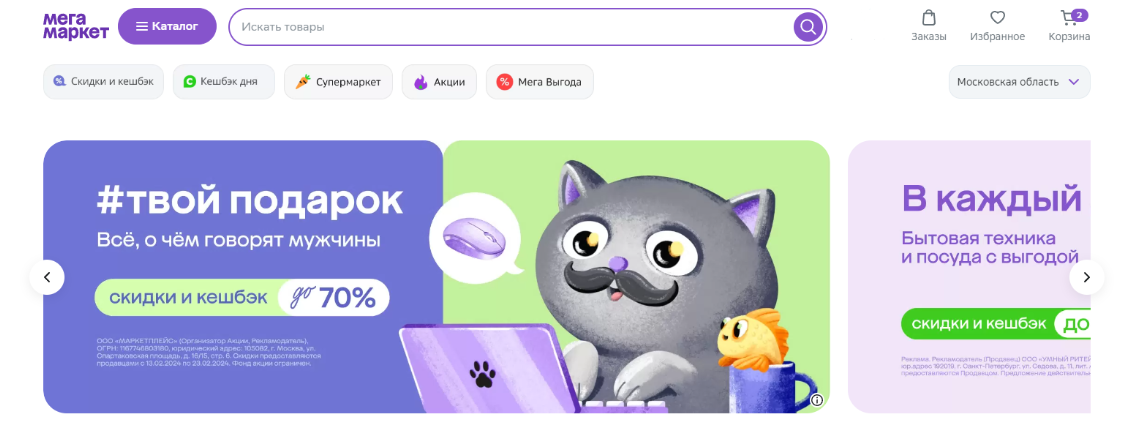Show next banner with right arrow
This screenshot has width=1133, height=440.
click(x=1086, y=277)
